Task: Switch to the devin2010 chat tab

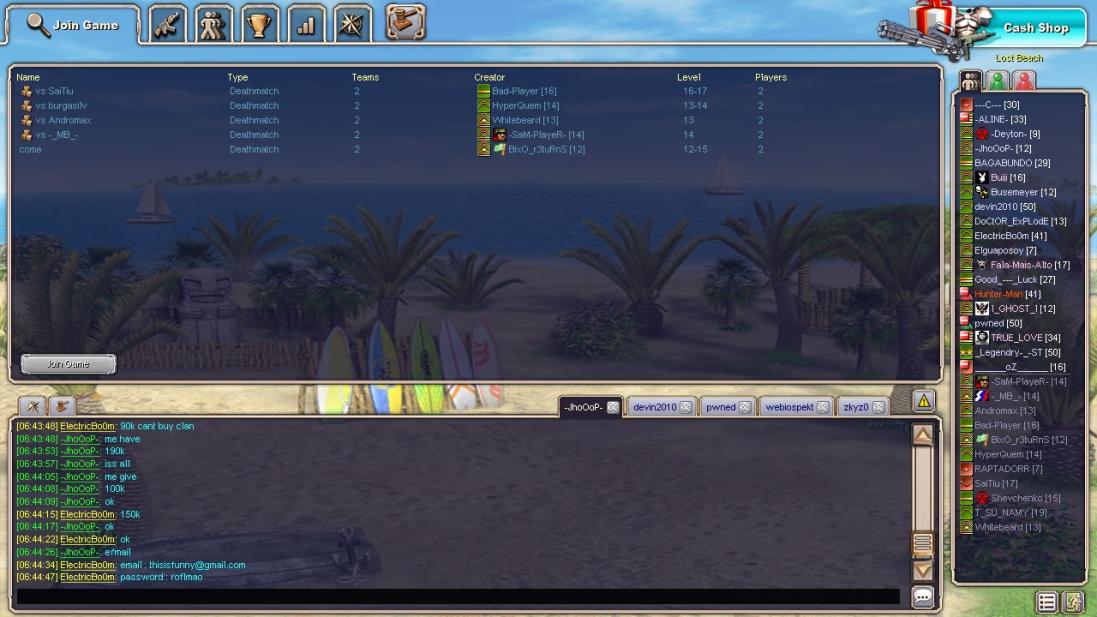Action: tap(654, 407)
